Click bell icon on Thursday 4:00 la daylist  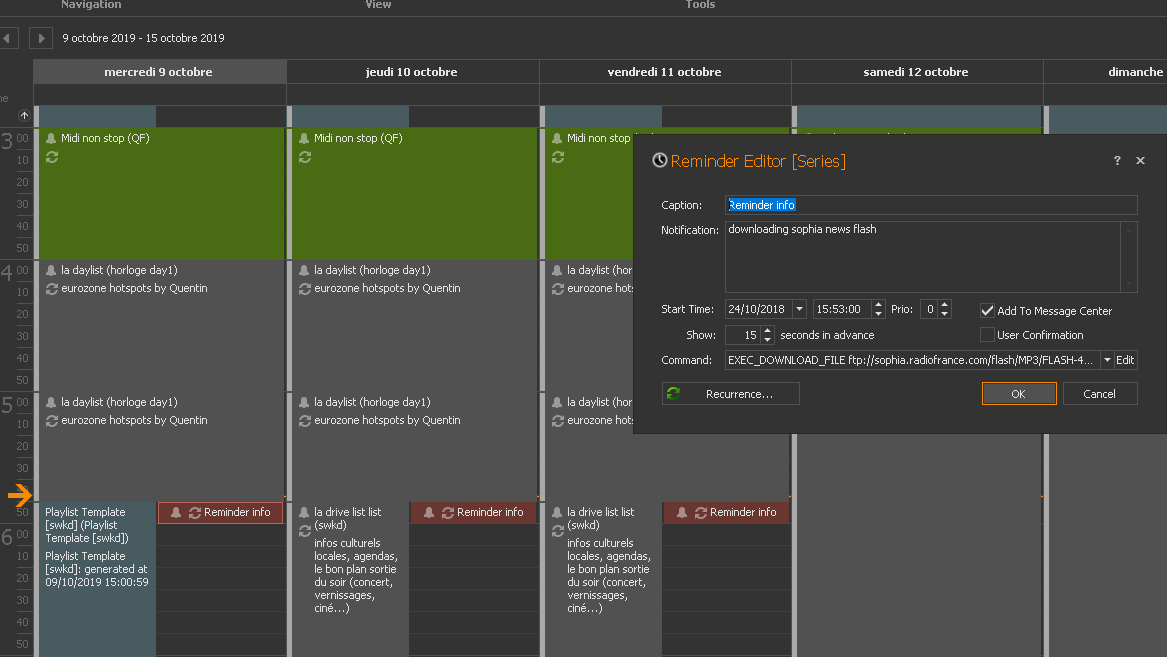pos(304,270)
